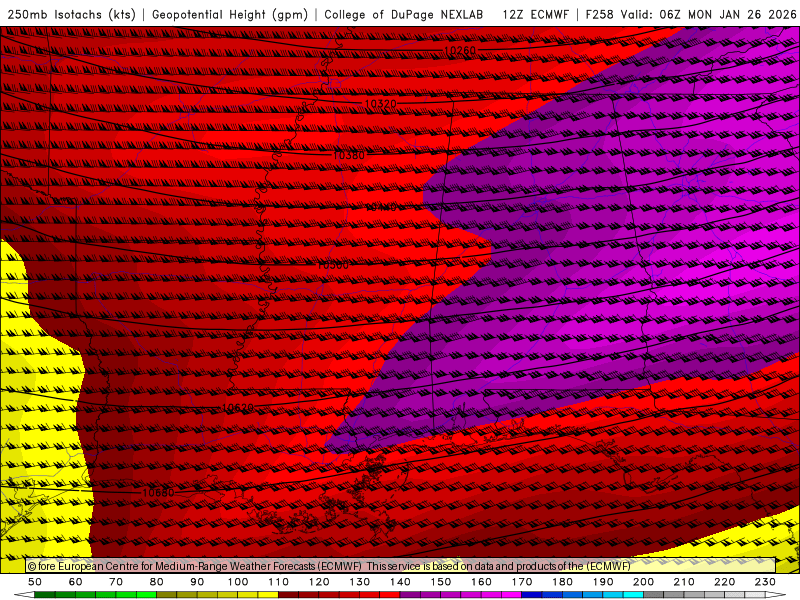
Task: Click 'College of DuPage NEXLAB' in header
Action: pos(403,14)
